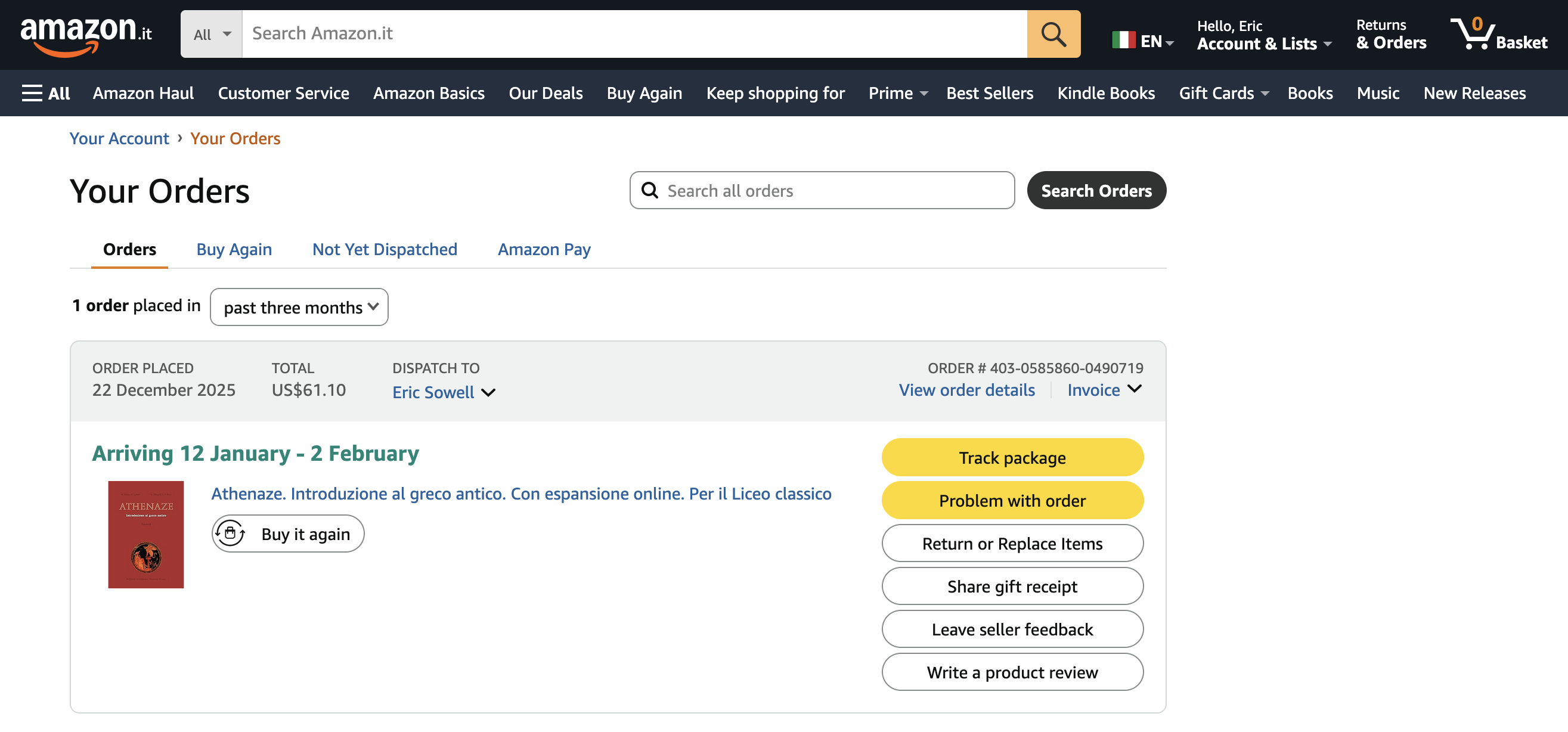The image size is (1568, 732).
Task: Focus the Search all orders field
Action: [x=822, y=191]
